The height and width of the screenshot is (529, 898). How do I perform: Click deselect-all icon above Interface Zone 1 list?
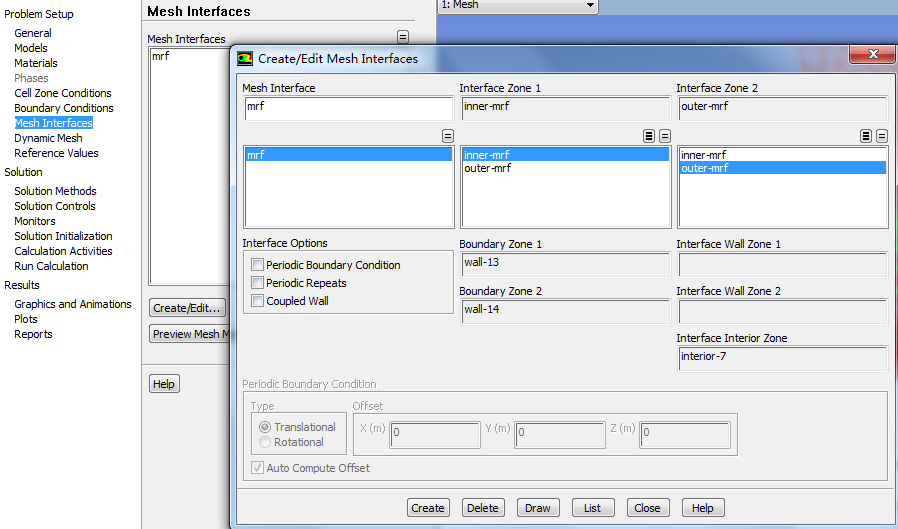click(x=665, y=136)
